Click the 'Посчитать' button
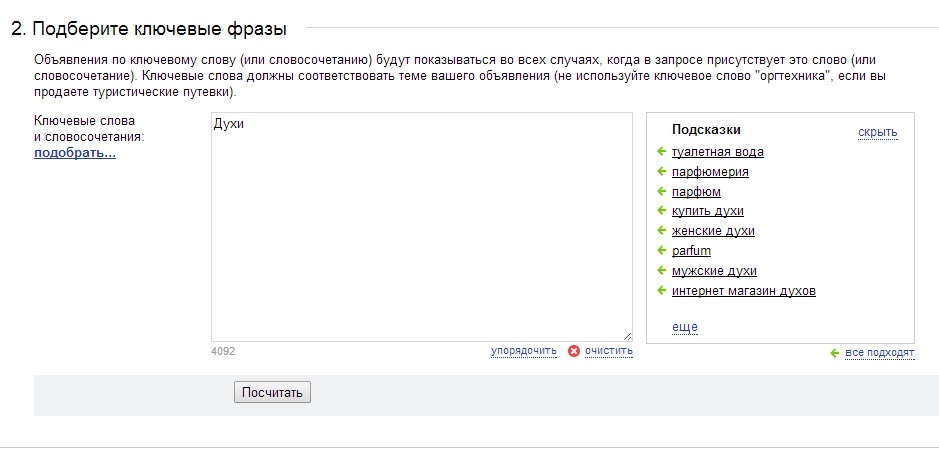The height and width of the screenshot is (453, 939). [272, 392]
